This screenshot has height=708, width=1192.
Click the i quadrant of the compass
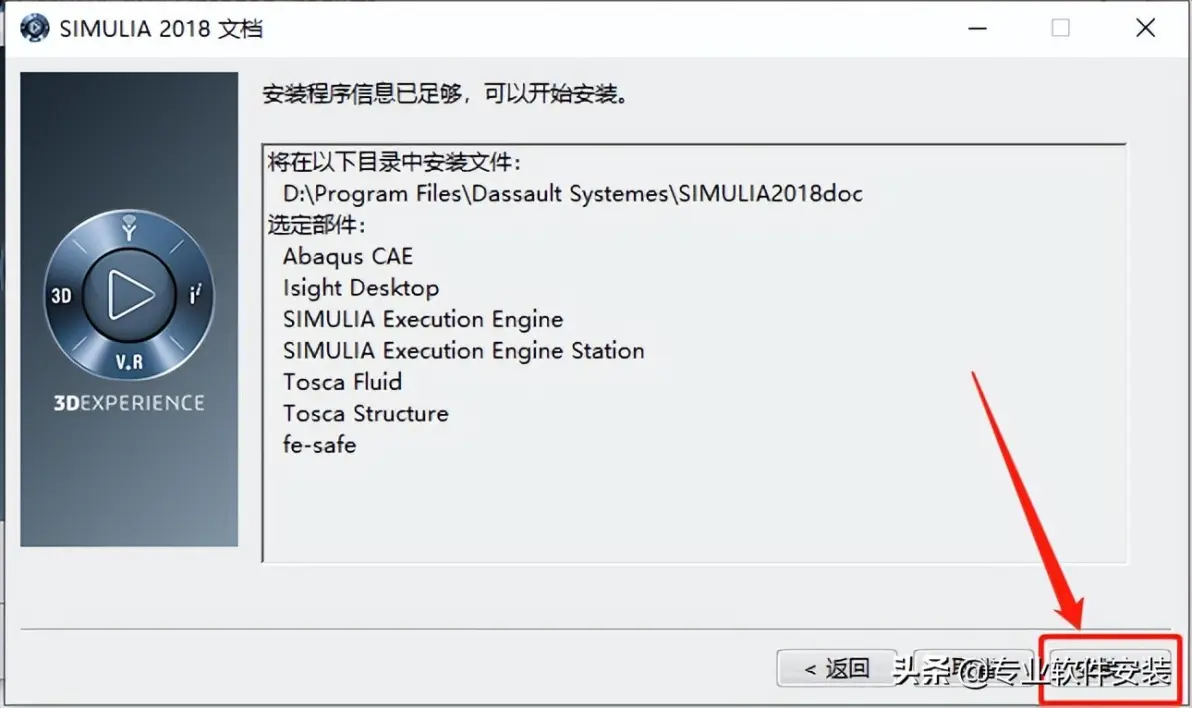pyautogui.click(x=195, y=294)
